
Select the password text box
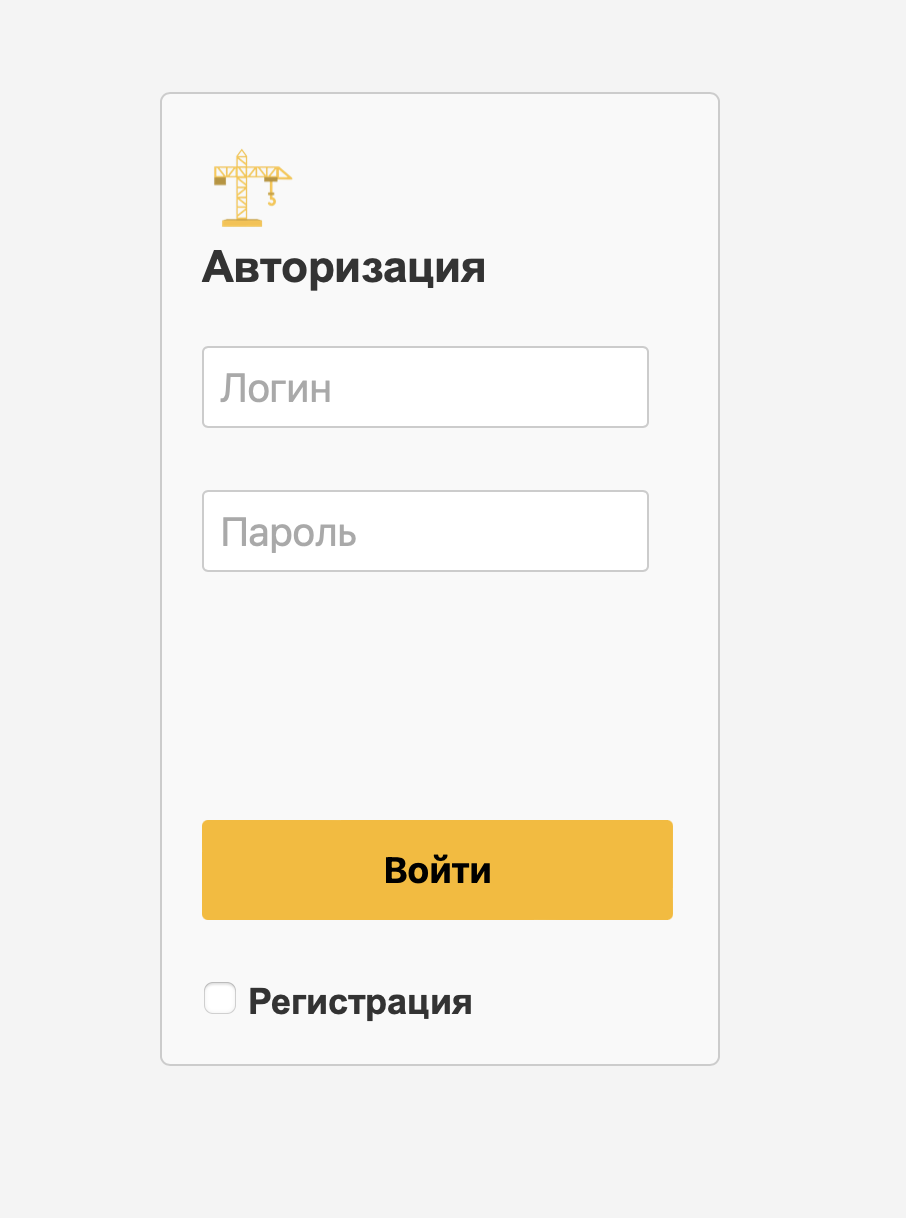[x=425, y=531]
